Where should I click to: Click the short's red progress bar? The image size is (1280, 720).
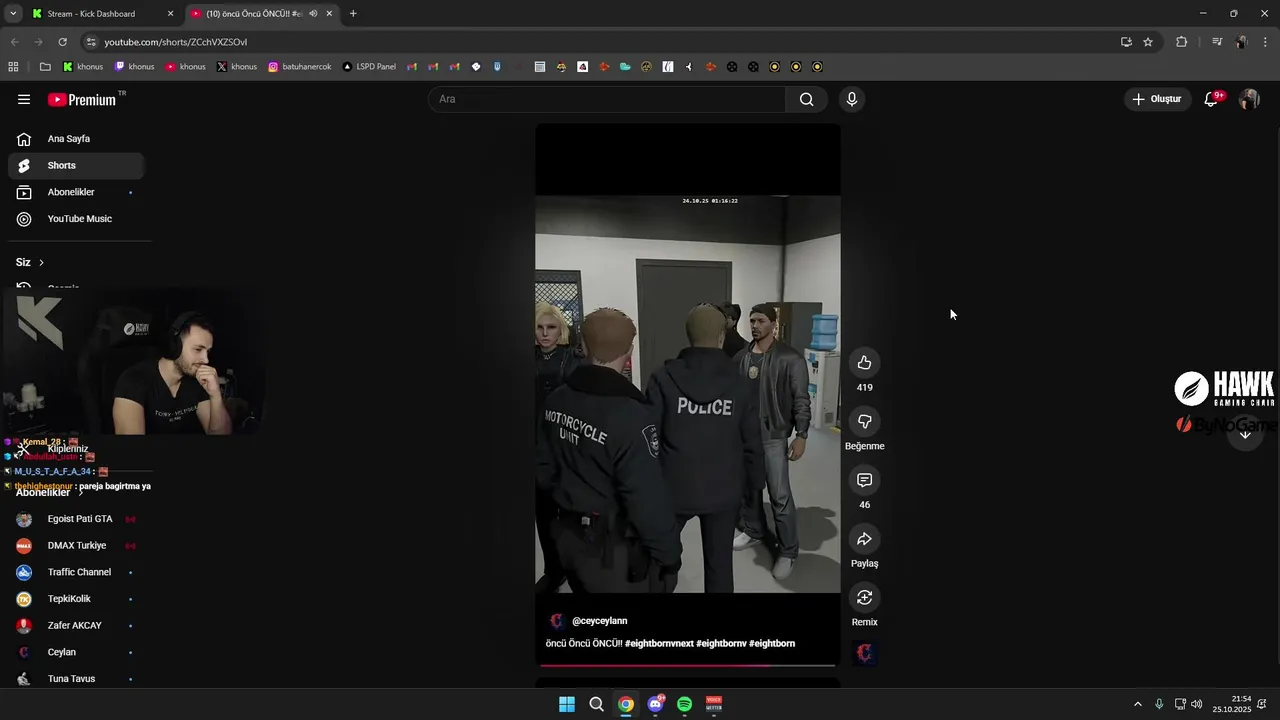click(688, 664)
